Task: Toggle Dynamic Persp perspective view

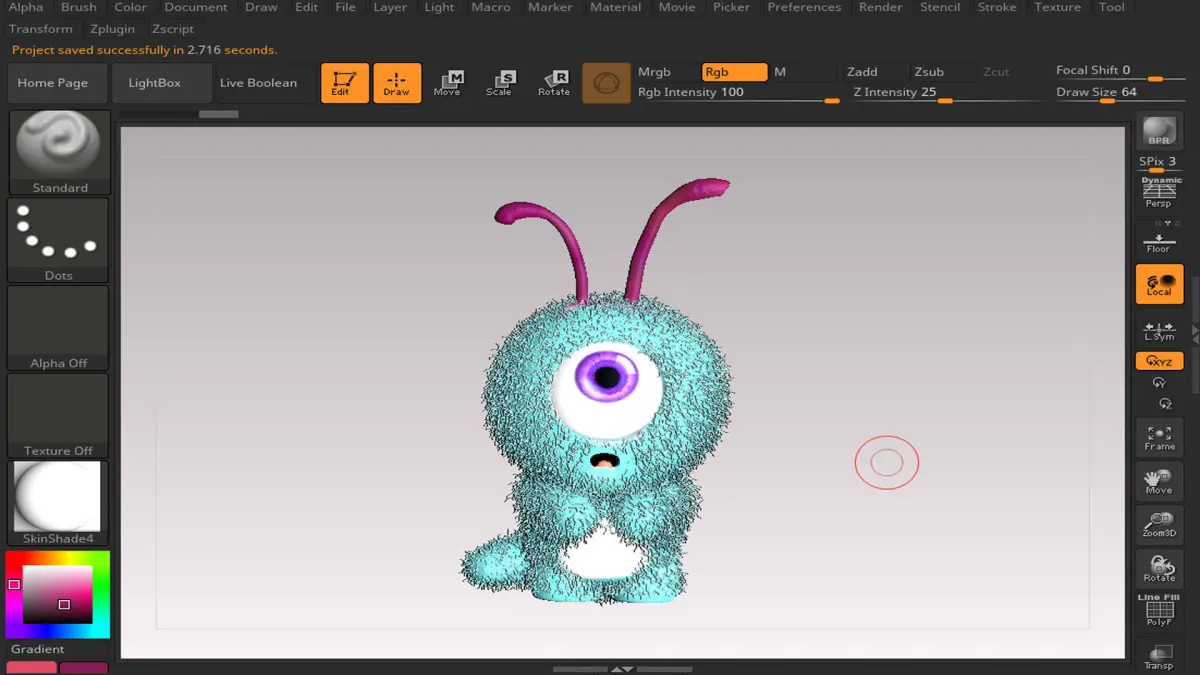Action: tap(1159, 192)
